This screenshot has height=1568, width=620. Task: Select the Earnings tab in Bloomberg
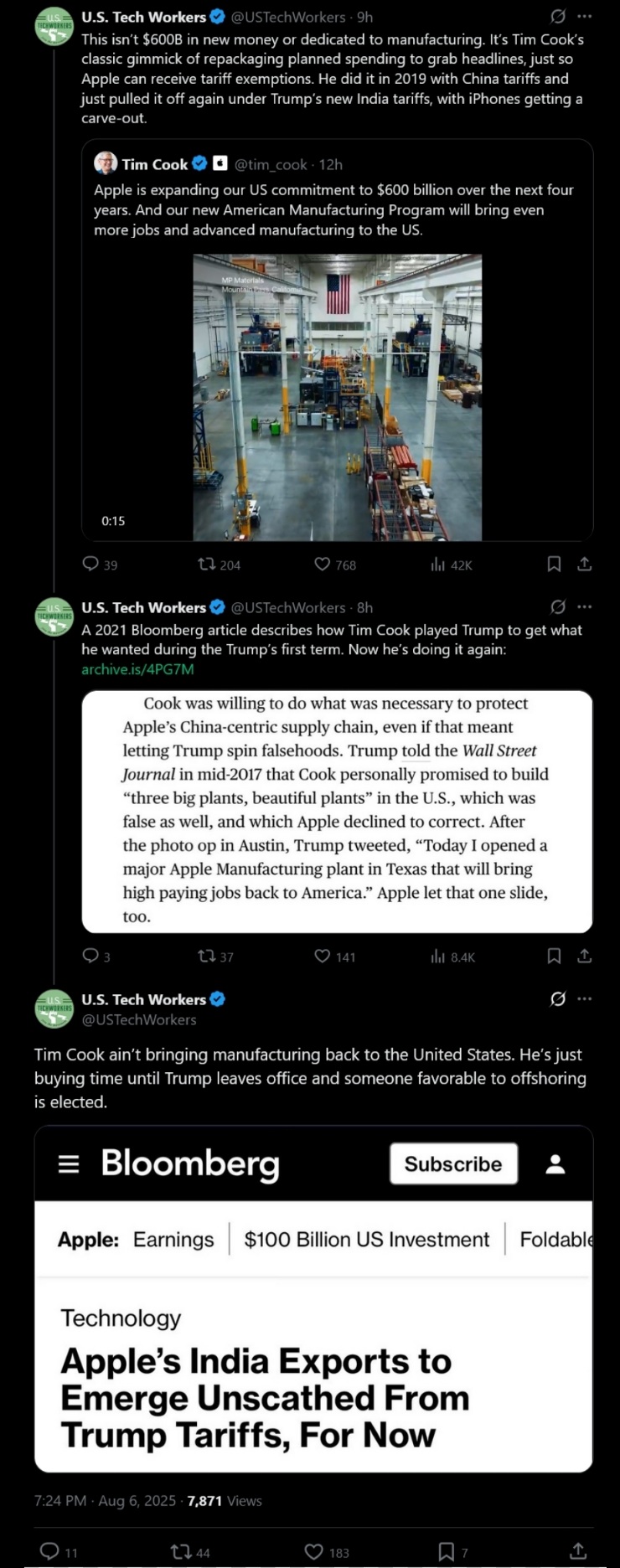point(173,1240)
